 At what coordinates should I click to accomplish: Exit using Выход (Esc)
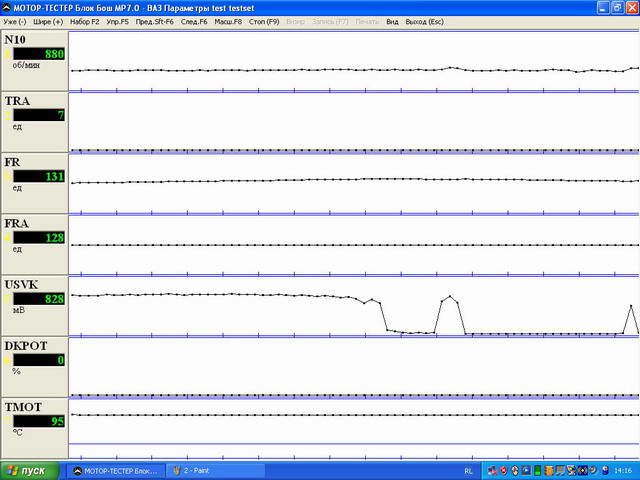click(x=424, y=22)
